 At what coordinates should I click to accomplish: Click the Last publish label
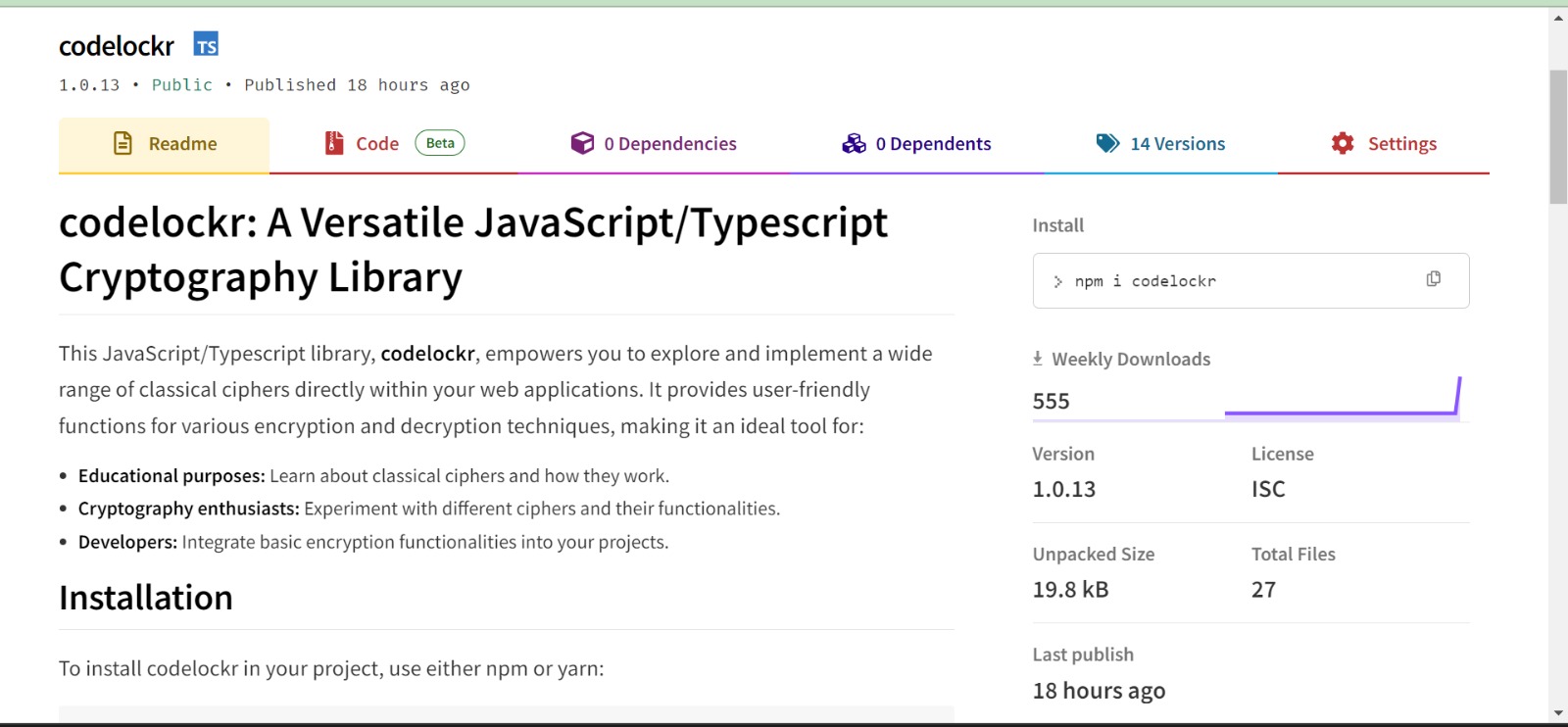(1083, 654)
